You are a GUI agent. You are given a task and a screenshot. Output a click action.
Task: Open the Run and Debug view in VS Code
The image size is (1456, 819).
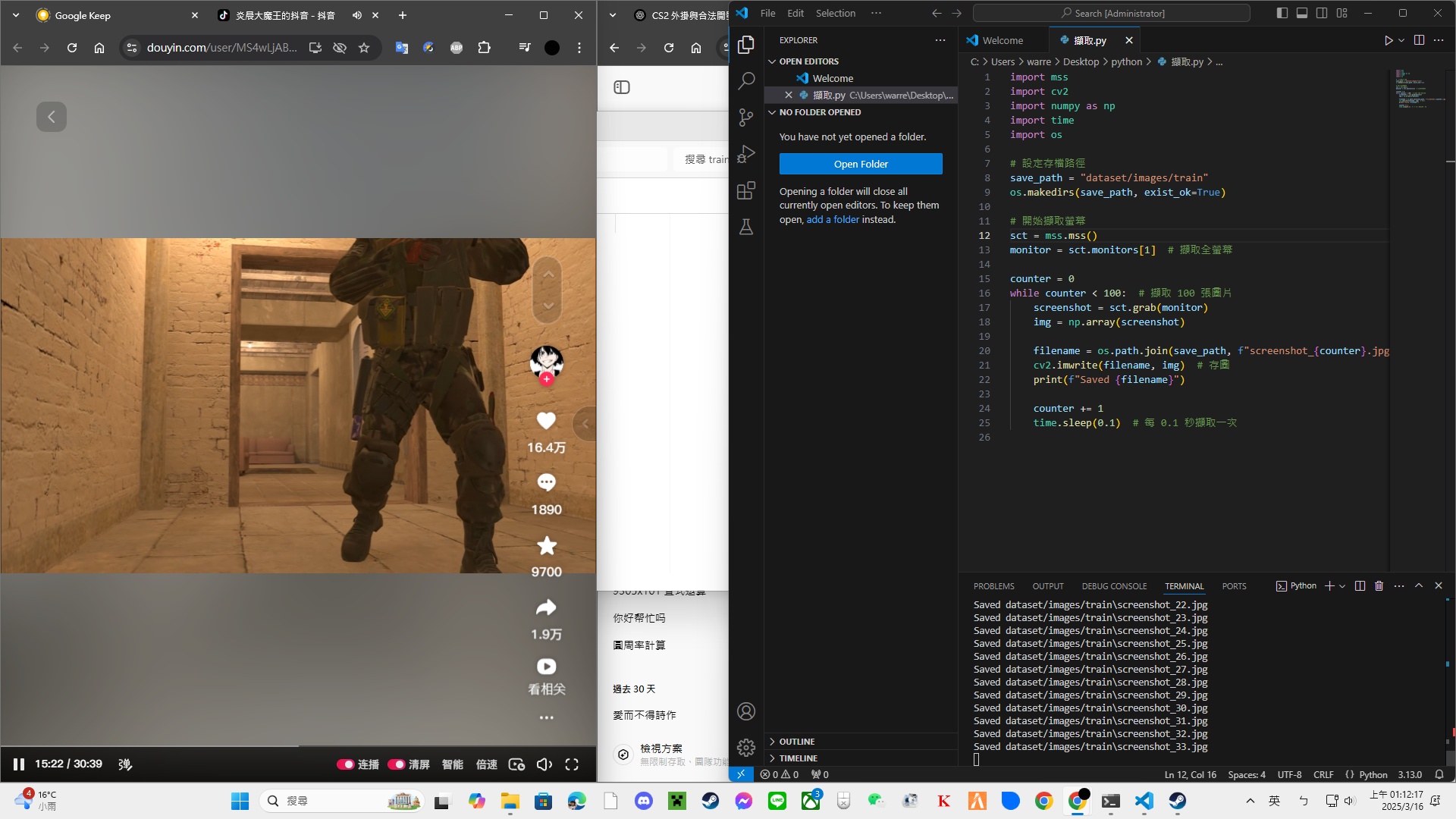(746, 153)
